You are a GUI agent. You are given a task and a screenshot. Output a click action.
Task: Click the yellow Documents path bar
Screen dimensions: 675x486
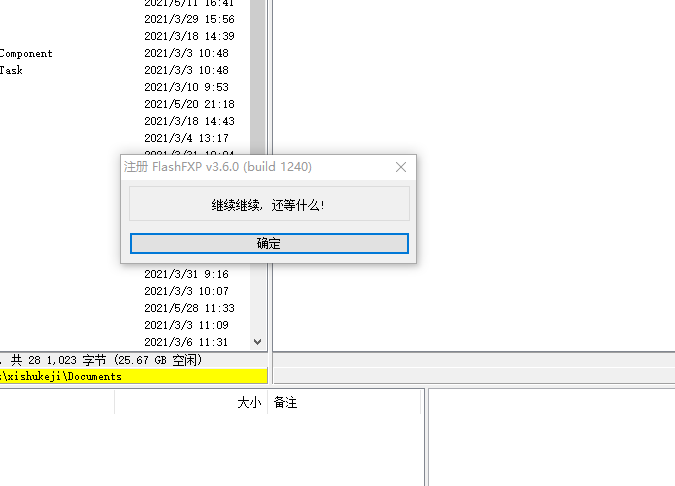(x=133, y=376)
